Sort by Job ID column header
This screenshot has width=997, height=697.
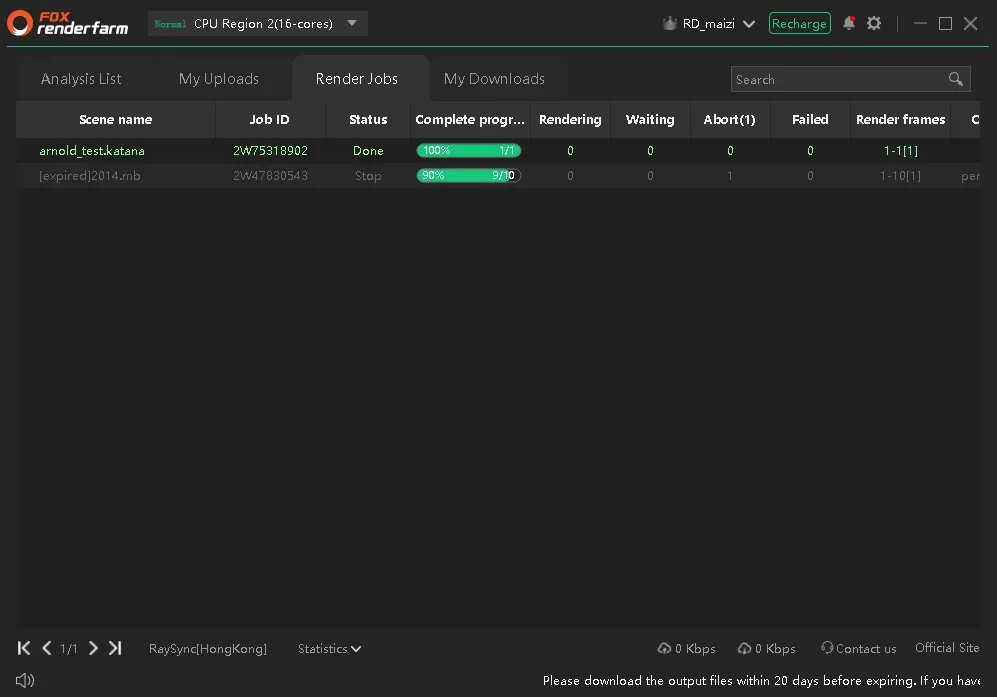(270, 120)
